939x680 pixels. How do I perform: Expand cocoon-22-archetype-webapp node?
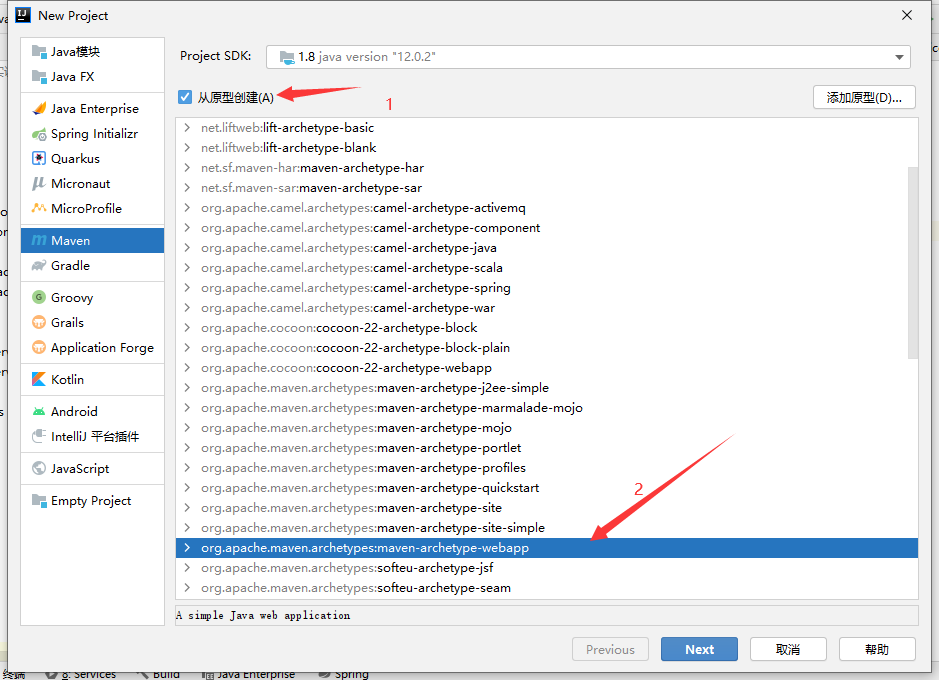click(x=187, y=368)
